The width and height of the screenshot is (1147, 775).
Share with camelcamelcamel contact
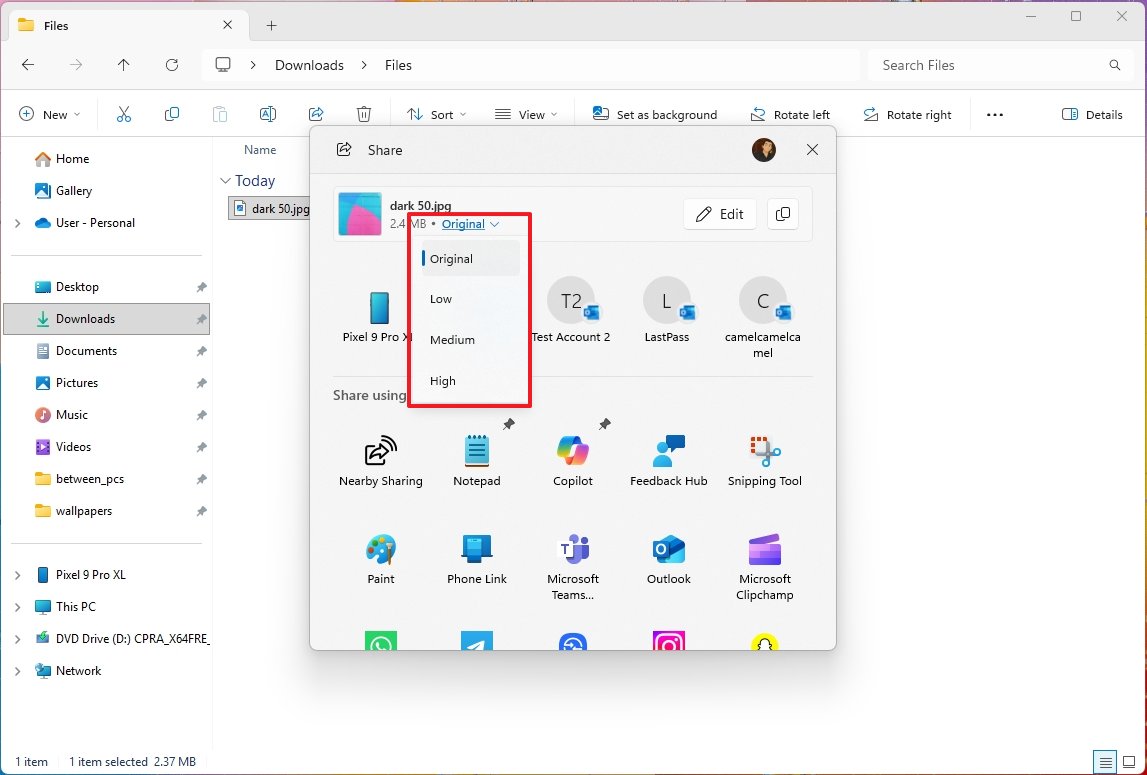[x=763, y=318]
